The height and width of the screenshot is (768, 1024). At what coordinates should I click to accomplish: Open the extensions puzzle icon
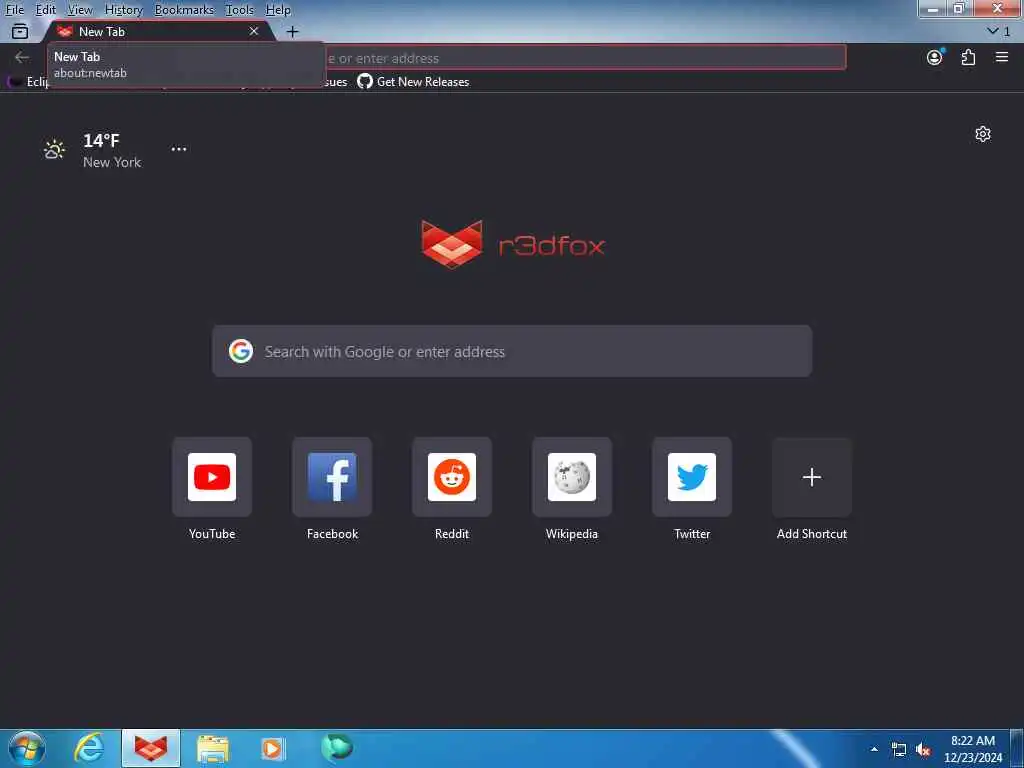point(968,57)
